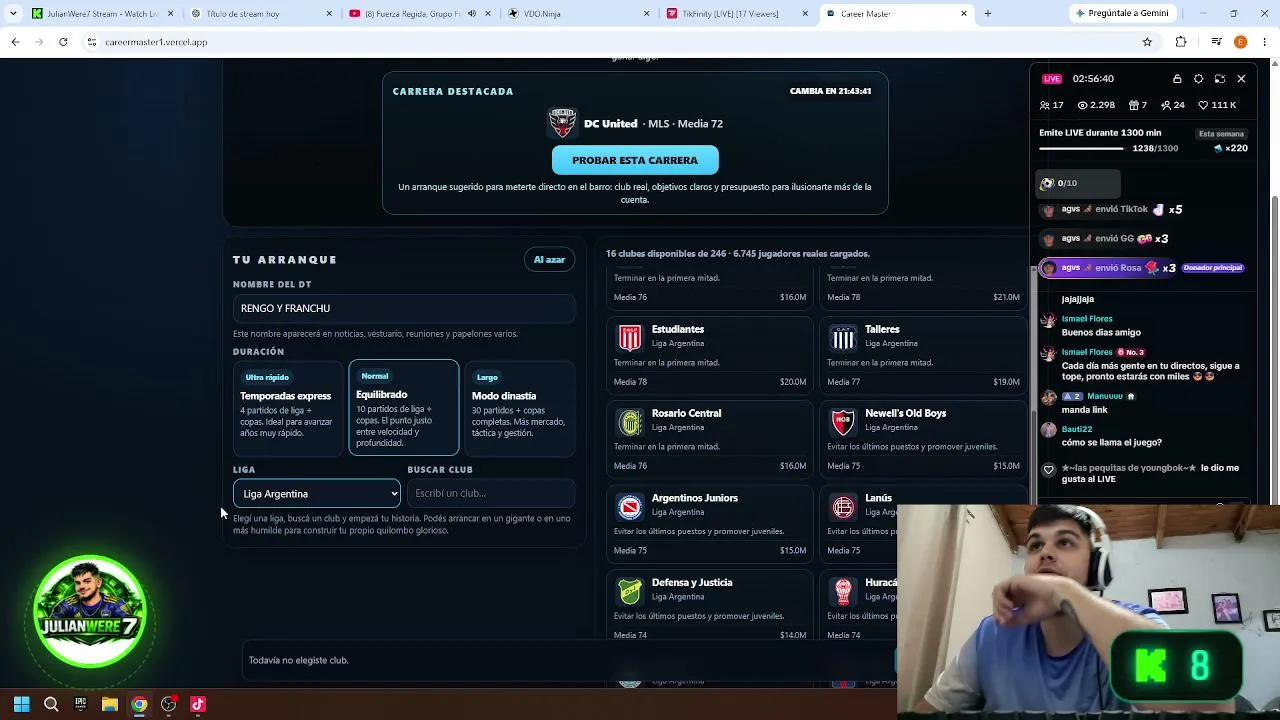Screen dimensions: 1280x720
Task: Open File Explorer from the taskbar
Action: [x=110, y=704]
